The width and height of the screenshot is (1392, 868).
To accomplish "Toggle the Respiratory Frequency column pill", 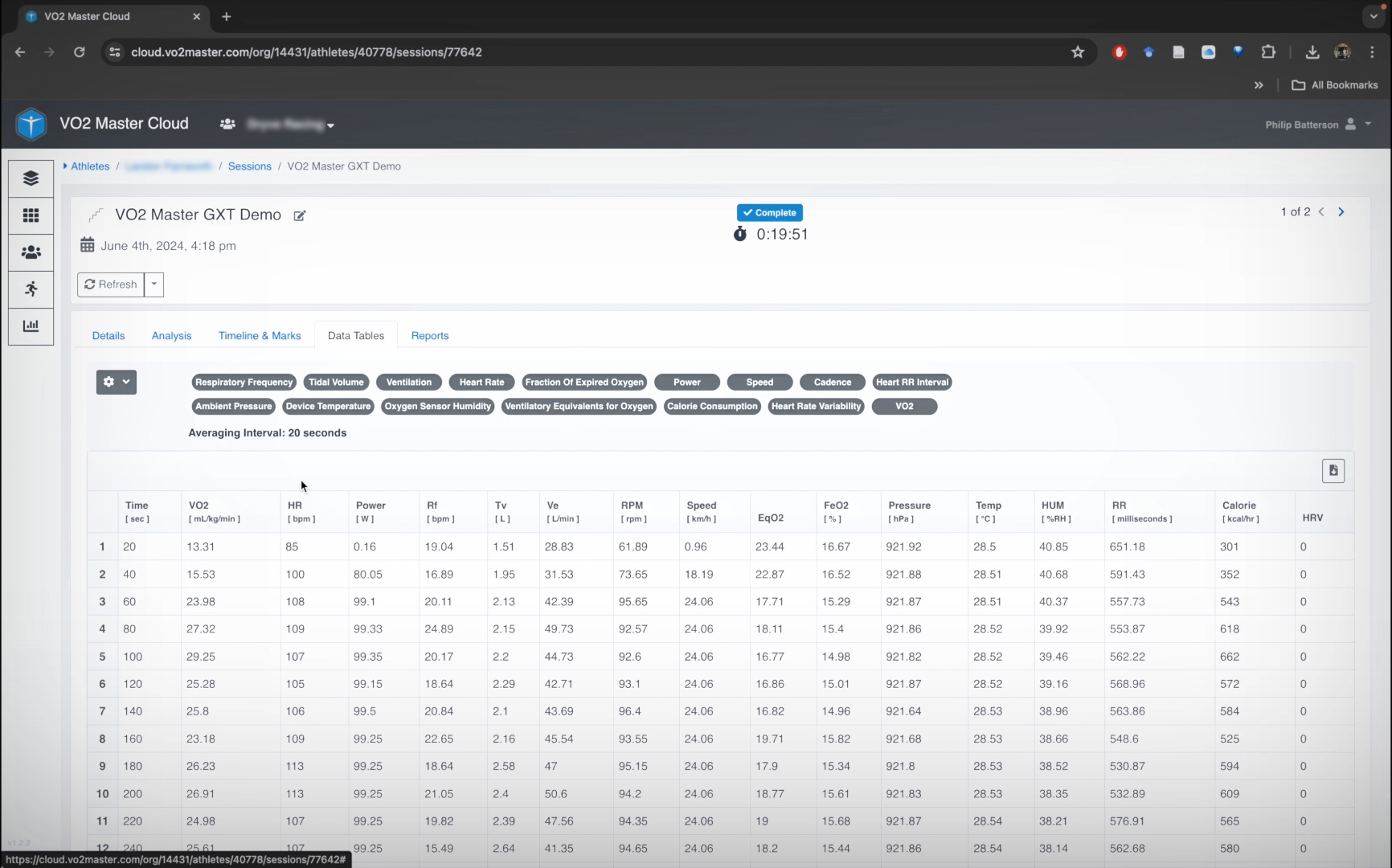I will click(x=244, y=383).
